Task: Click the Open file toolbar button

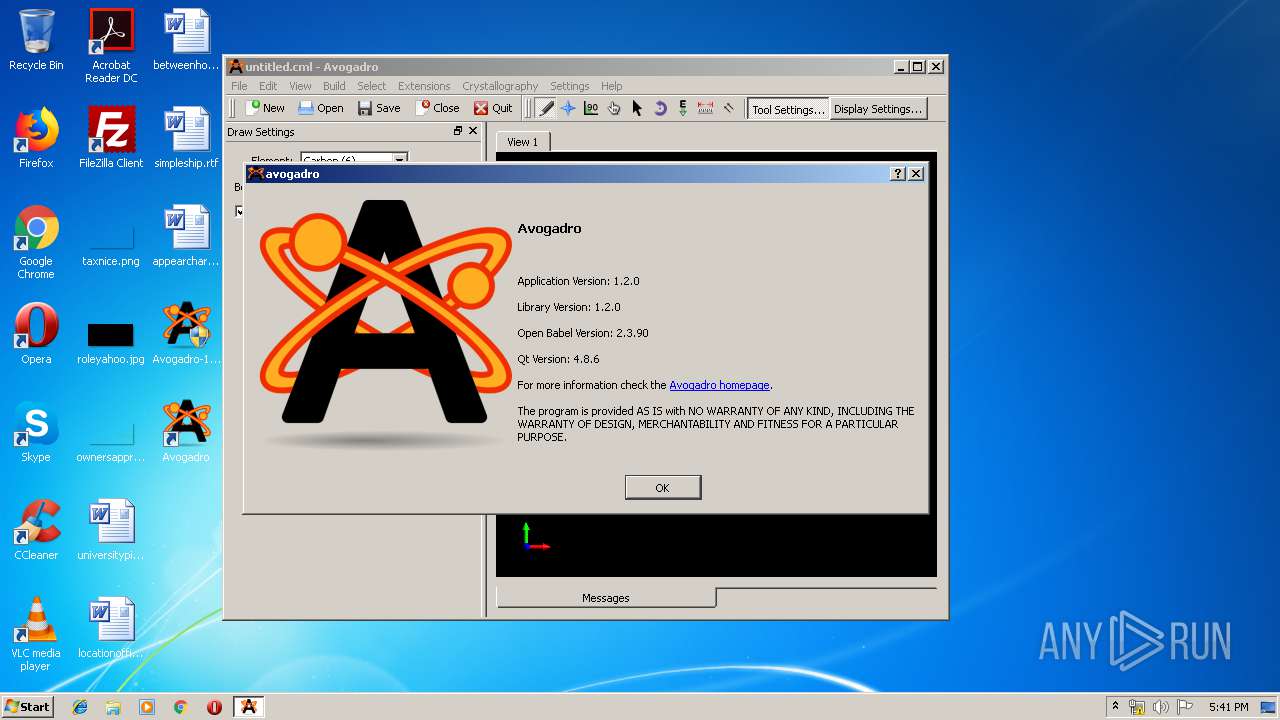Action: coord(321,108)
